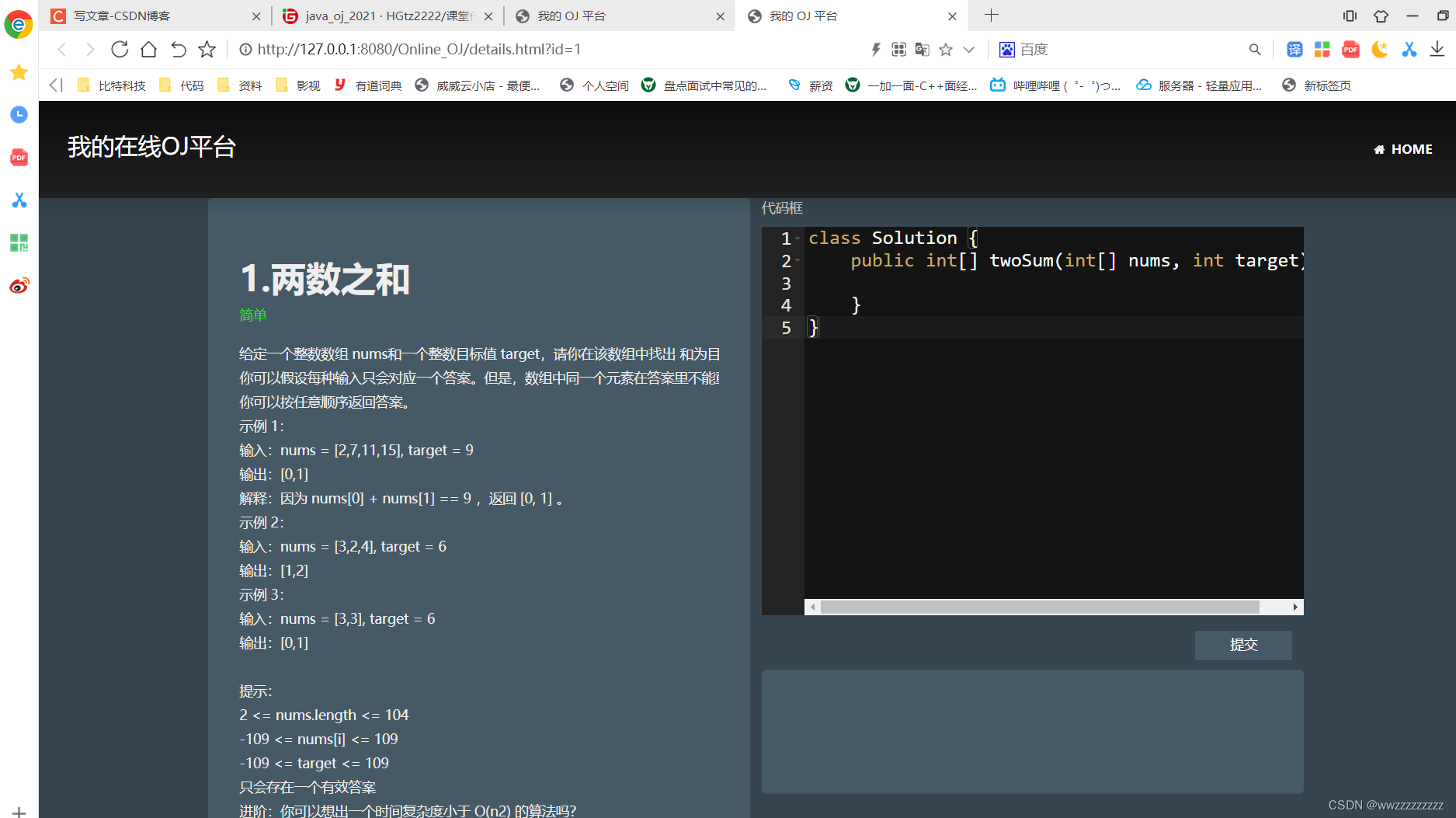Click the 360 browser logo
The height and width of the screenshot is (818, 1456).
[x=19, y=24]
